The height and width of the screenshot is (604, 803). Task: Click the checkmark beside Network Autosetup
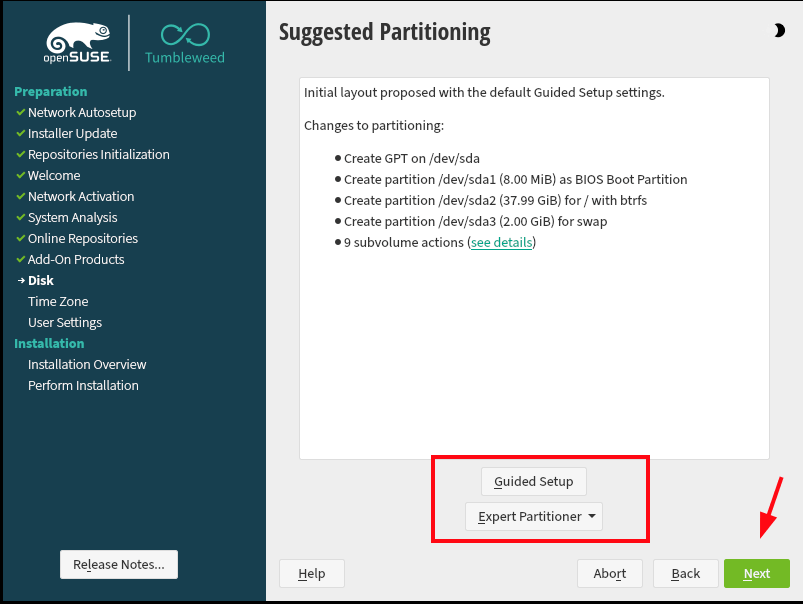(20, 112)
